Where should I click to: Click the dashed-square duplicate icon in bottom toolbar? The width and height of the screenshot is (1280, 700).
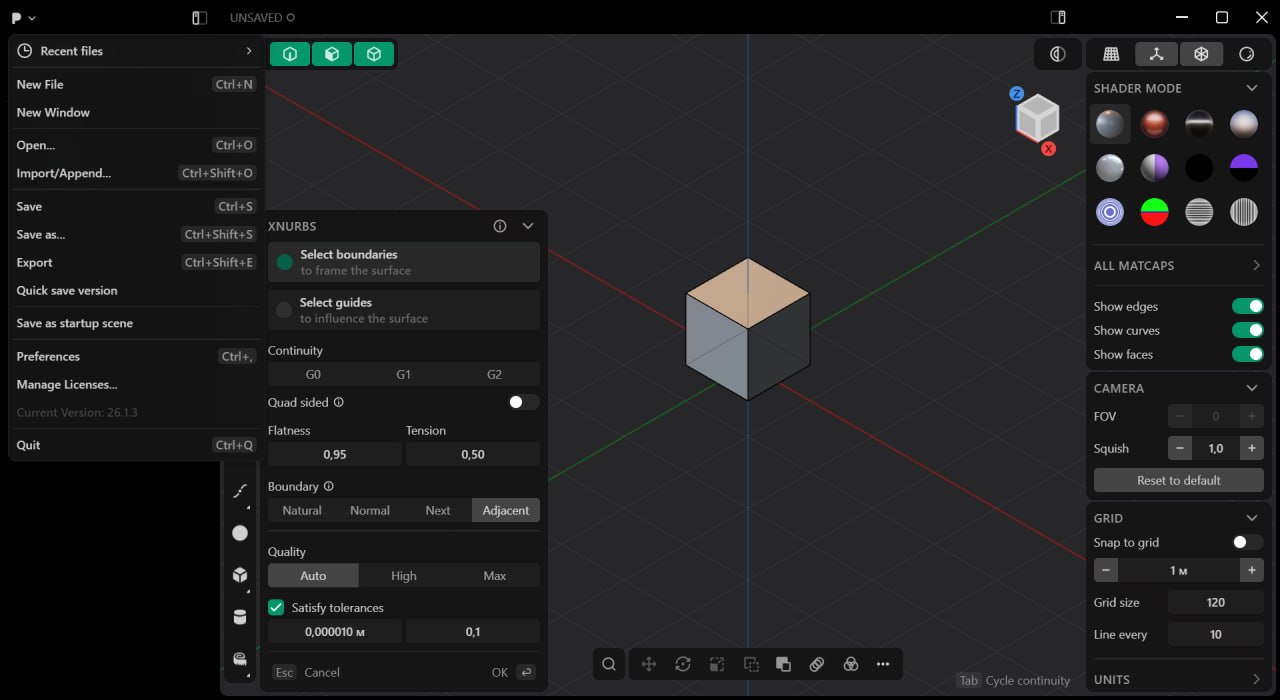click(x=751, y=664)
